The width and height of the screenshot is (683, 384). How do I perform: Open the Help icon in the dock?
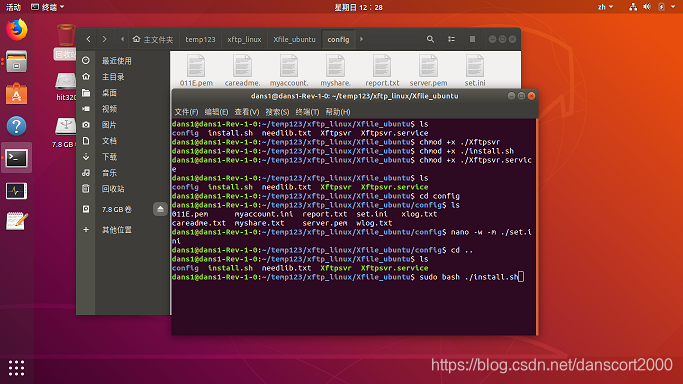17,126
